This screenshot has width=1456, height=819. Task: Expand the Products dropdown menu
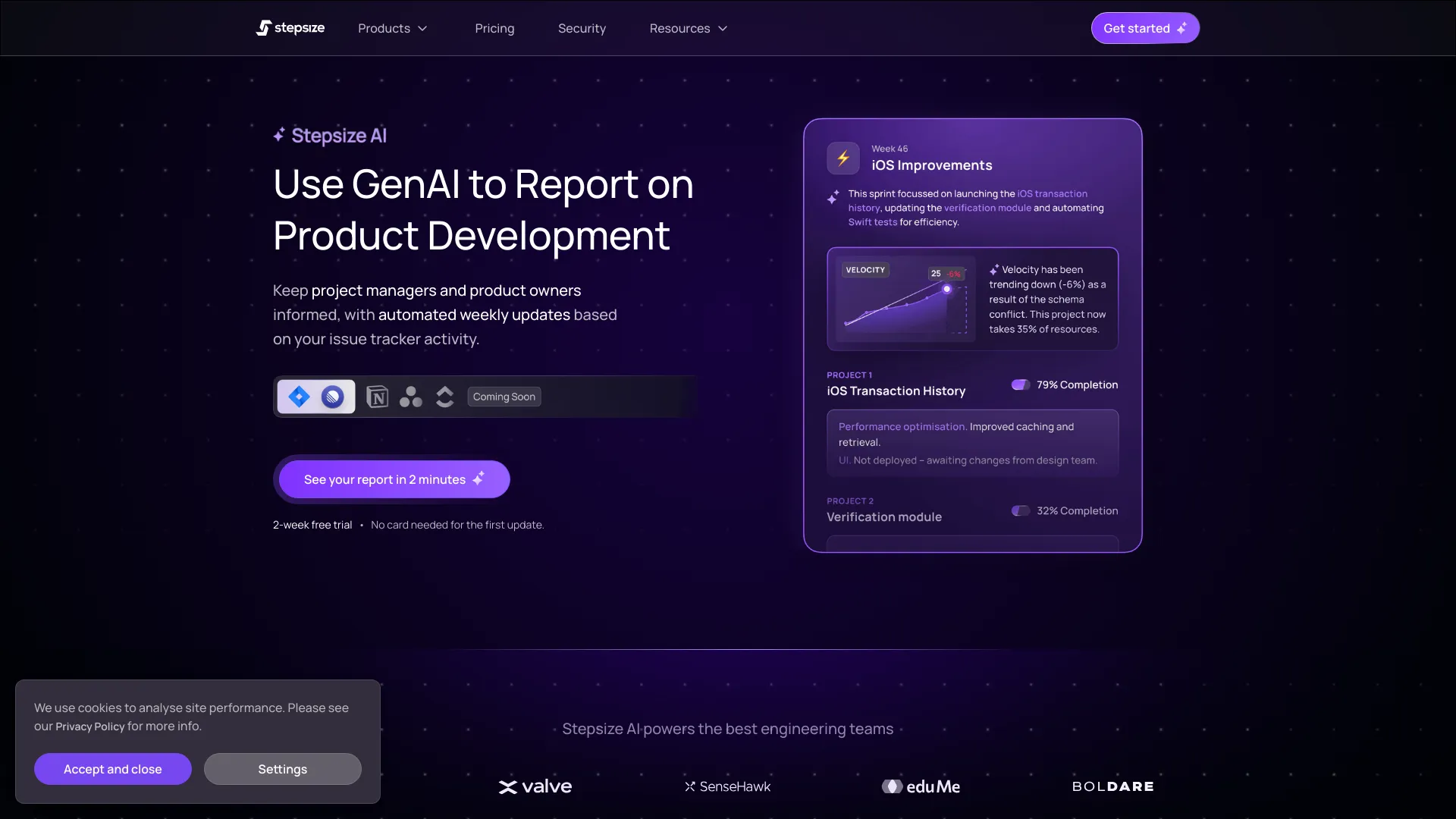392,28
